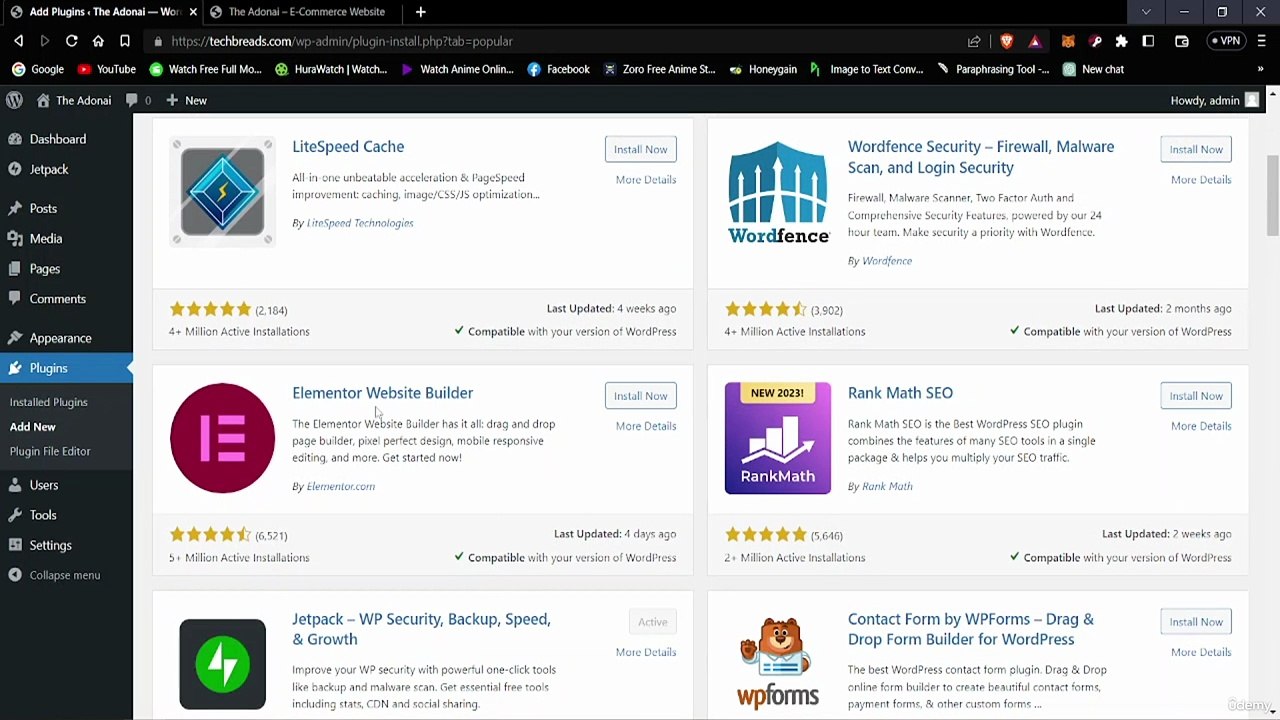The height and width of the screenshot is (720, 1280).
Task: Open the Image to Text Converter bookmark
Action: 866,69
